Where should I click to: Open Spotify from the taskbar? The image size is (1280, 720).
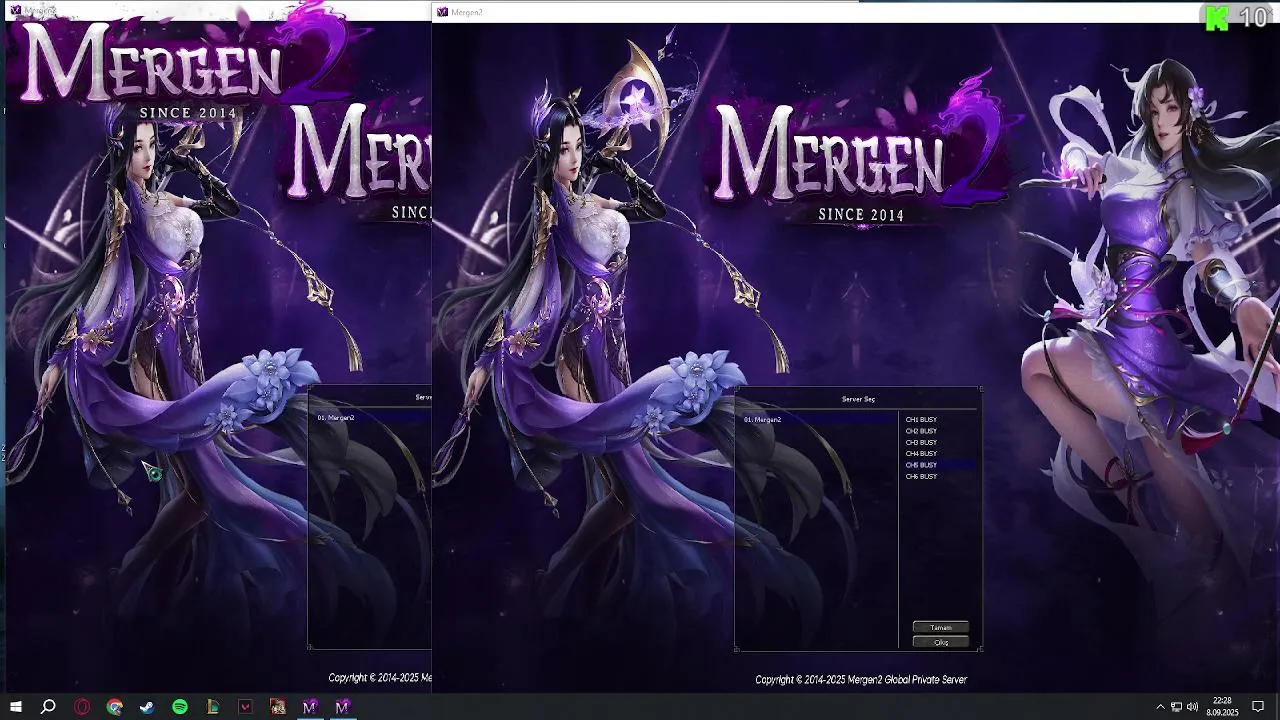[x=180, y=707]
